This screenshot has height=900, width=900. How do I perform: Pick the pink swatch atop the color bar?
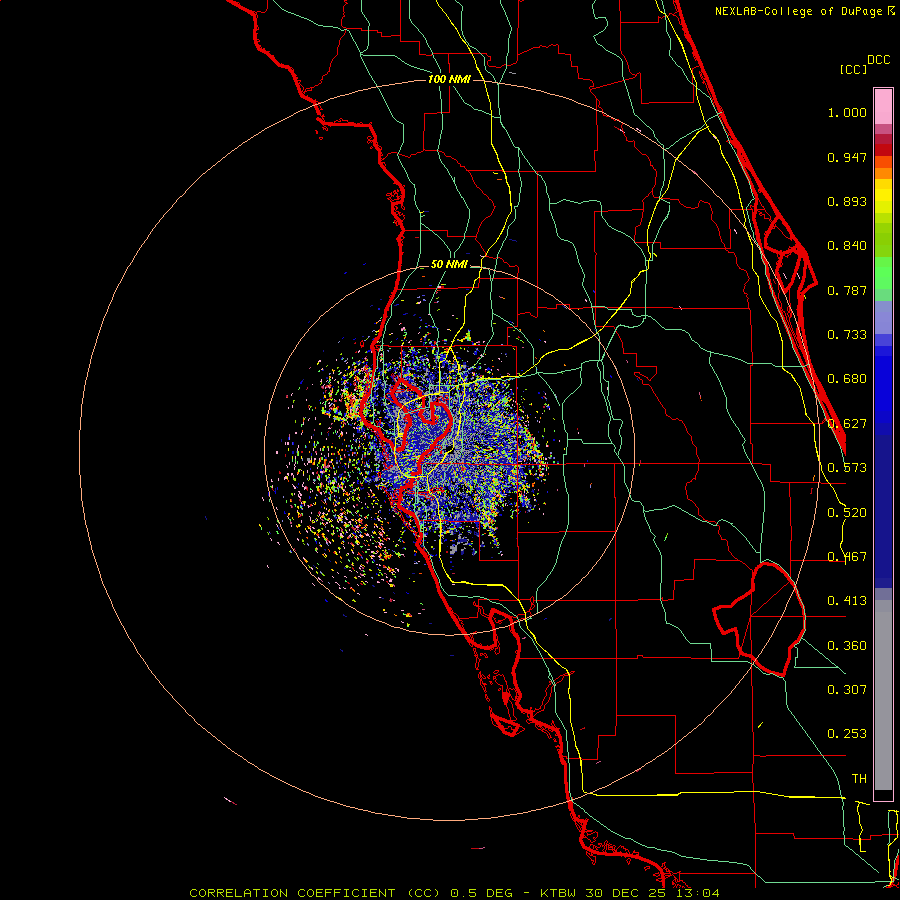(x=883, y=106)
